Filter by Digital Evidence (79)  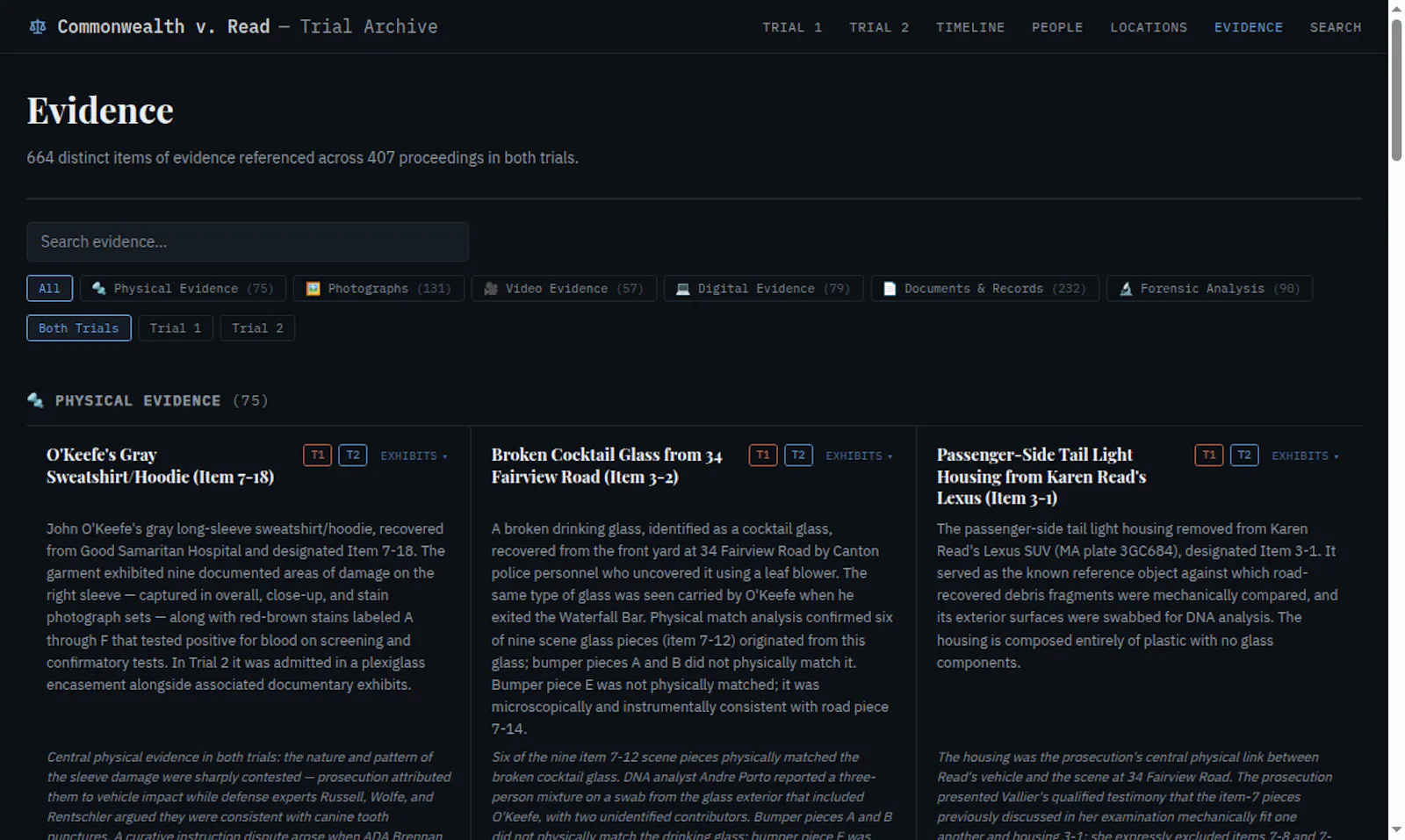pos(763,289)
